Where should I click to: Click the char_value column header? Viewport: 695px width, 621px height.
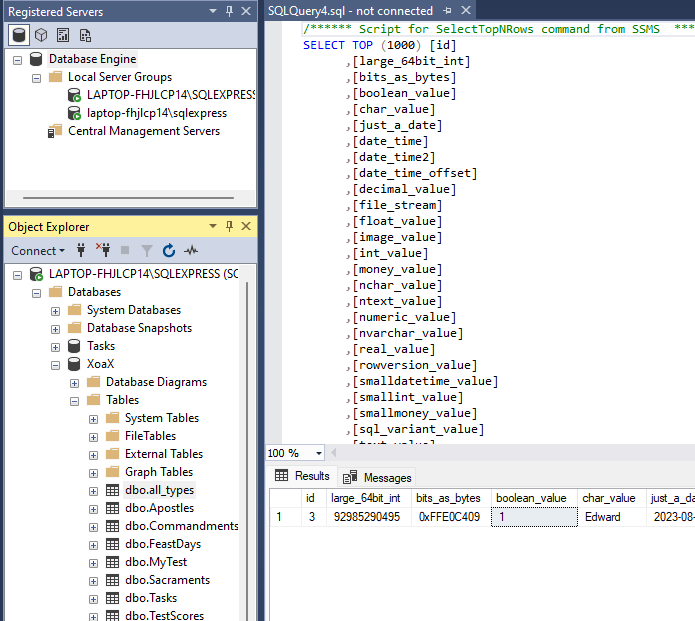tap(612, 498)
